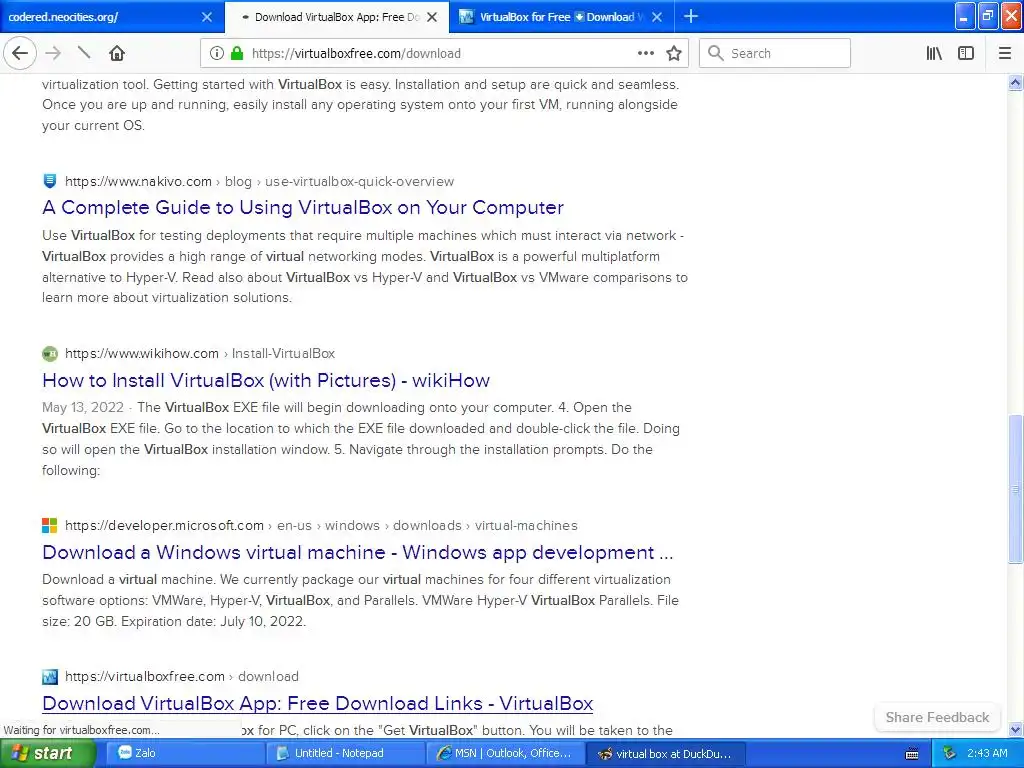Viewport: 1024px width, 768px height.
Task: Switch to MSN Outlook taskbar window
Action: point(505,753)
